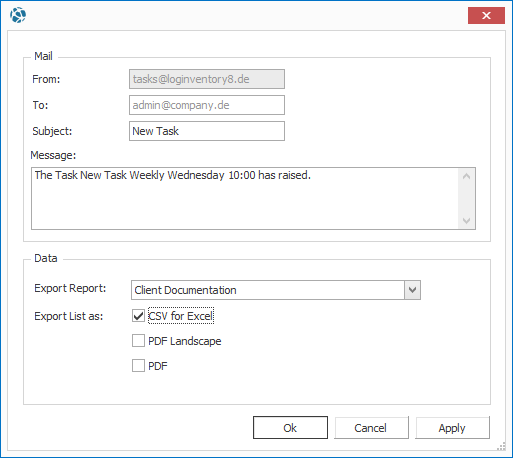Click the LOGINventory app logo icon
Screen dimensions: 513x458
(18, 15)
